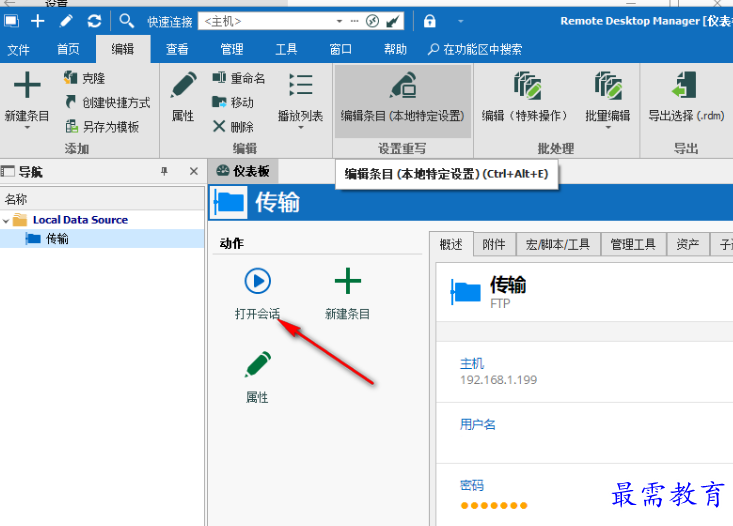Click the 新建条目 ribbon button

27,99
